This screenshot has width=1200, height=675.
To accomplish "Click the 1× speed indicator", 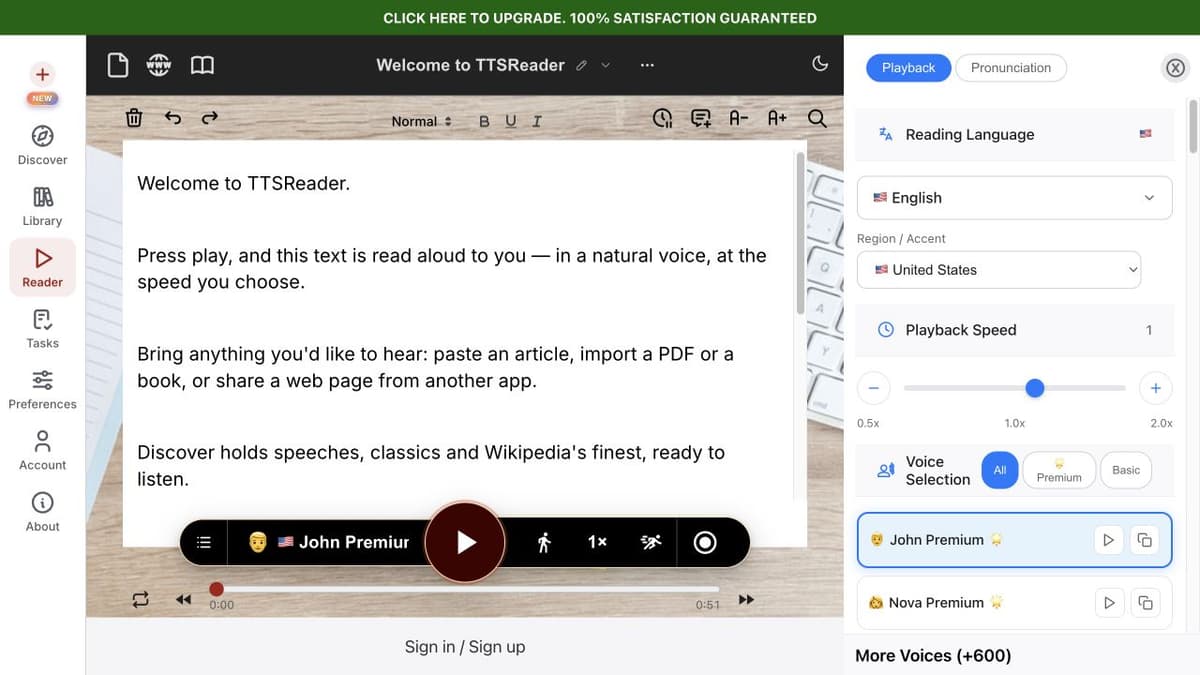I will point(597,542).
